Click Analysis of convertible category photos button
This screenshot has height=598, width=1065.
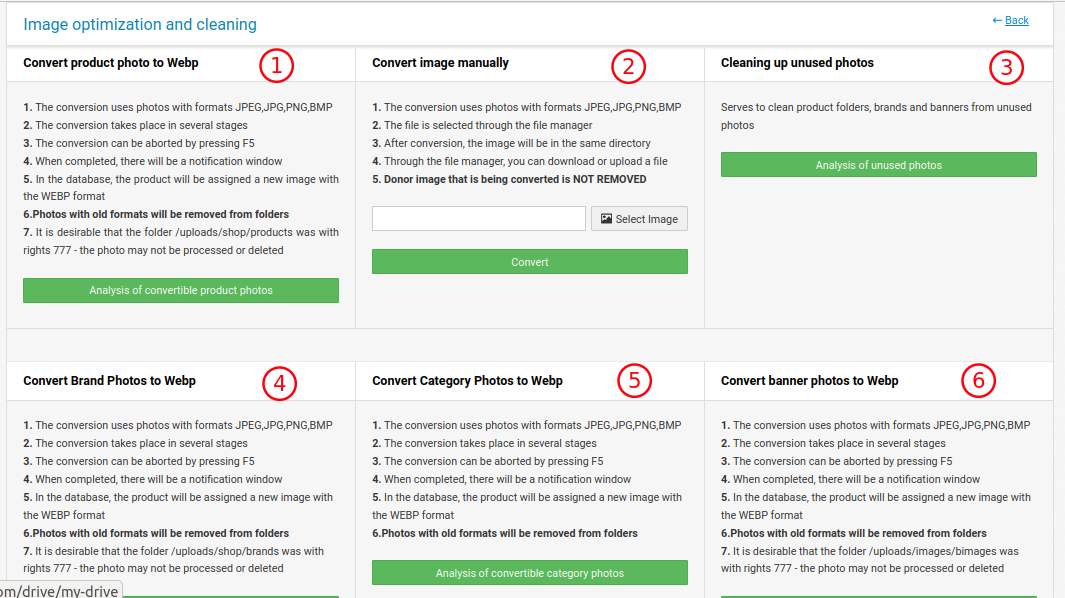coord(530,573)
